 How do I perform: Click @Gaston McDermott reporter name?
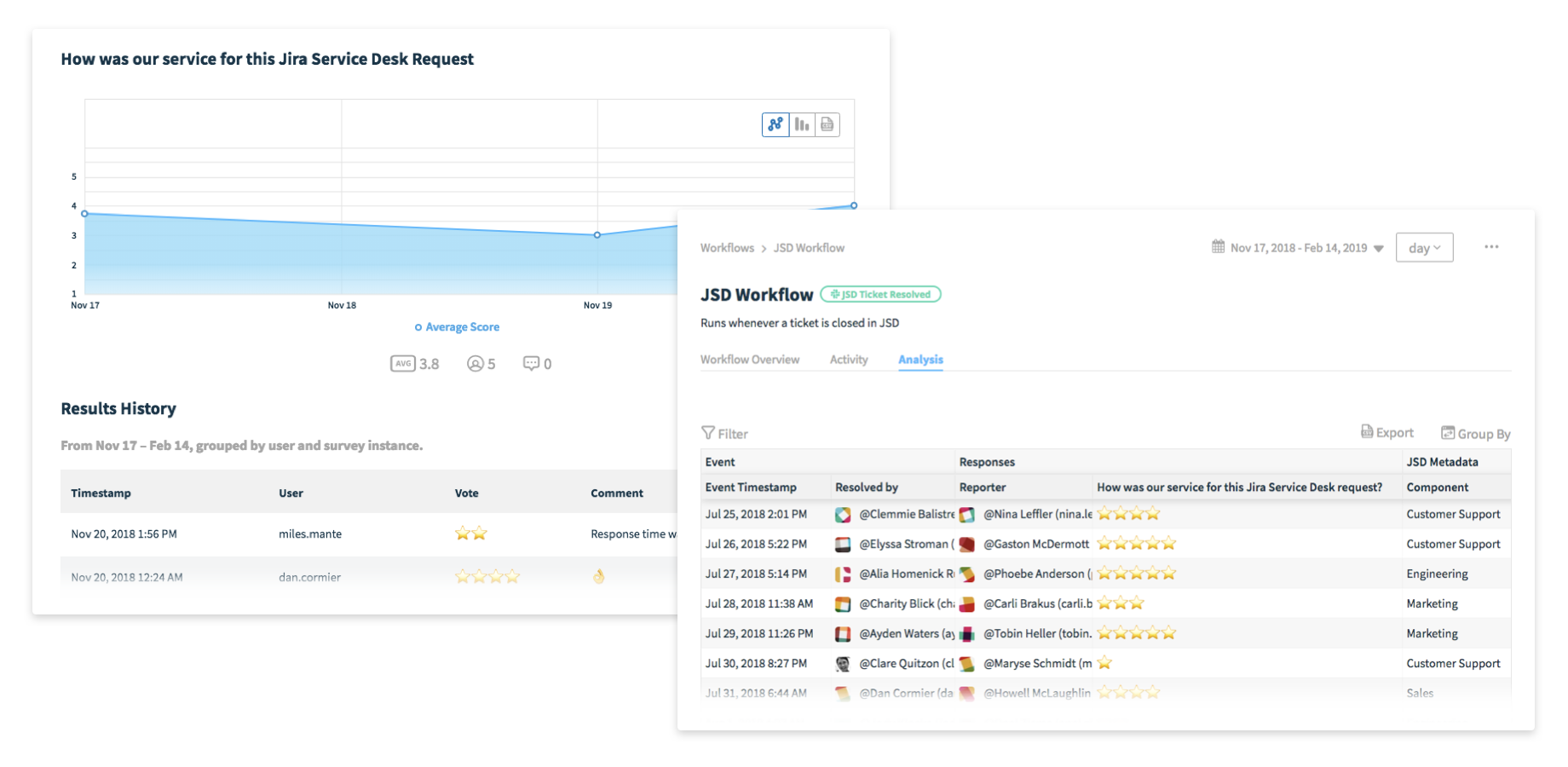click(x=1036, y=545)
